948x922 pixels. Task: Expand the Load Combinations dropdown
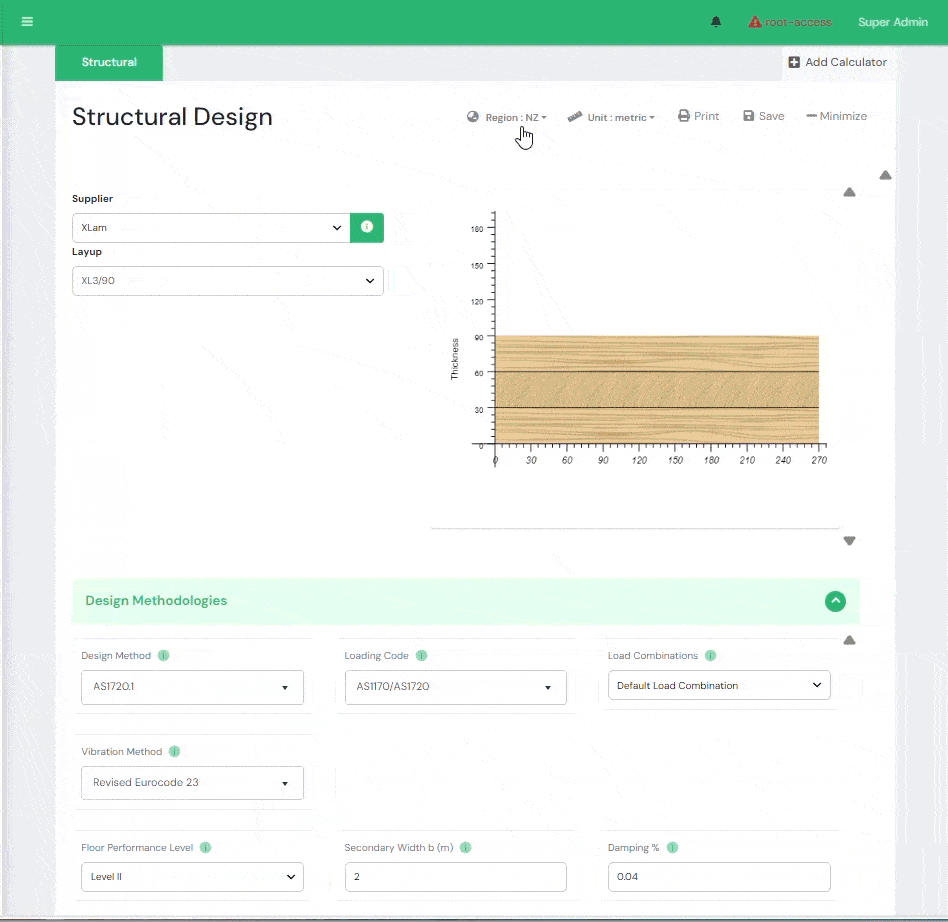click(719, 685)
